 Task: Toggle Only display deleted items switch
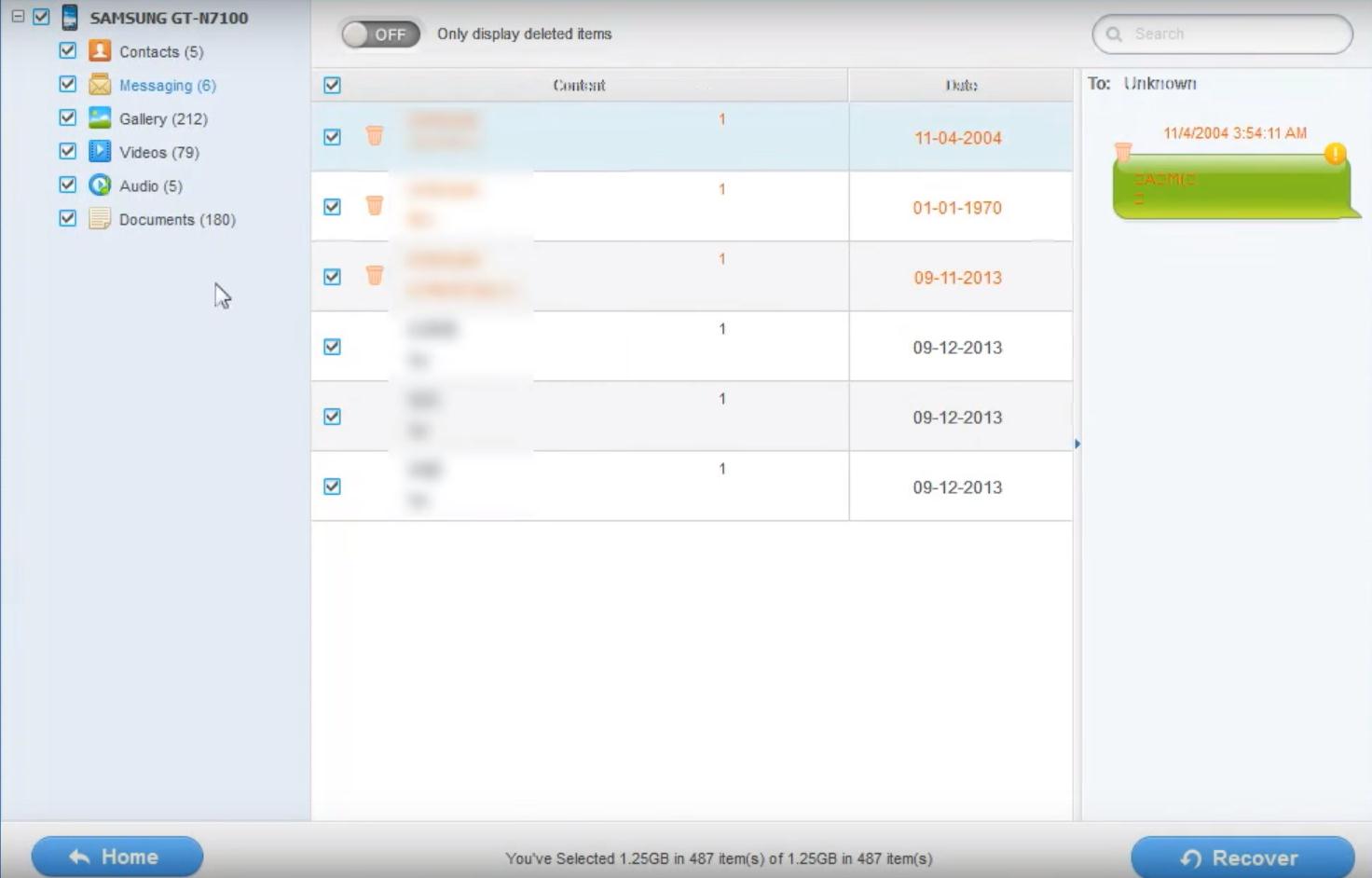[380, 34]
